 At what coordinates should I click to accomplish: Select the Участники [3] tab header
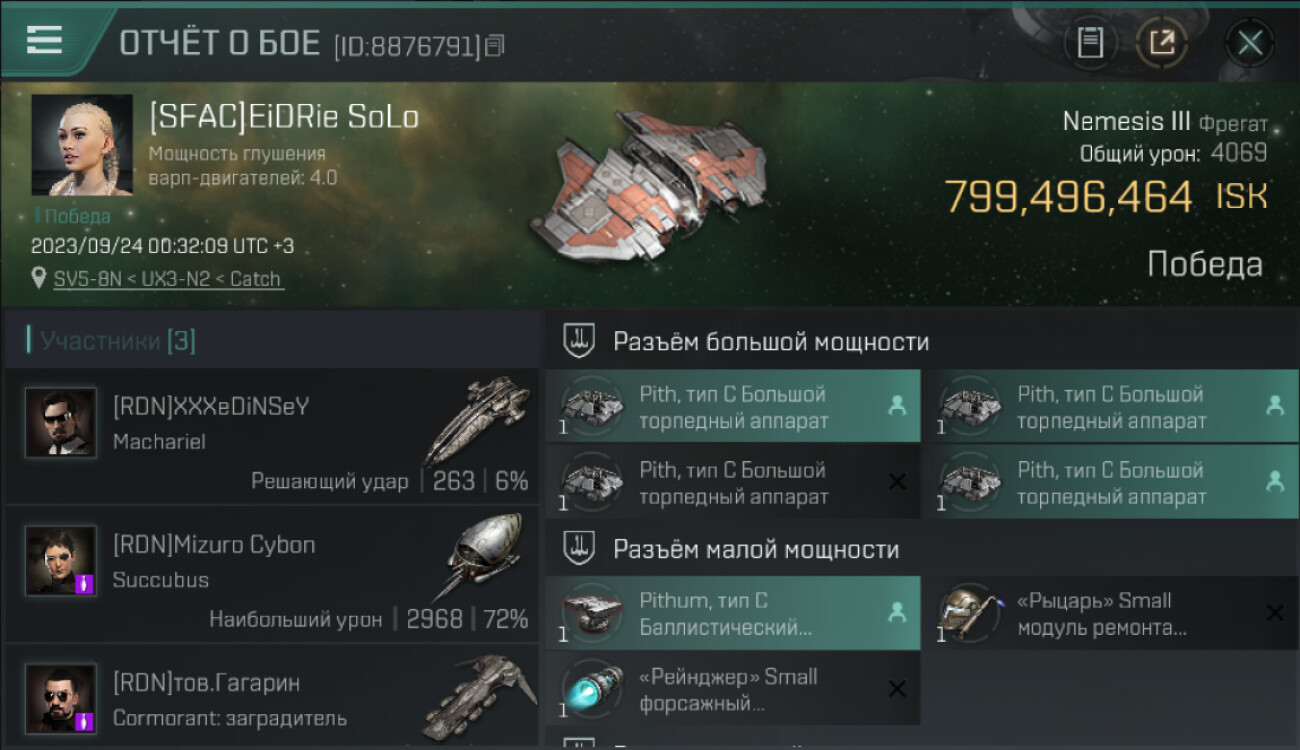118,341
